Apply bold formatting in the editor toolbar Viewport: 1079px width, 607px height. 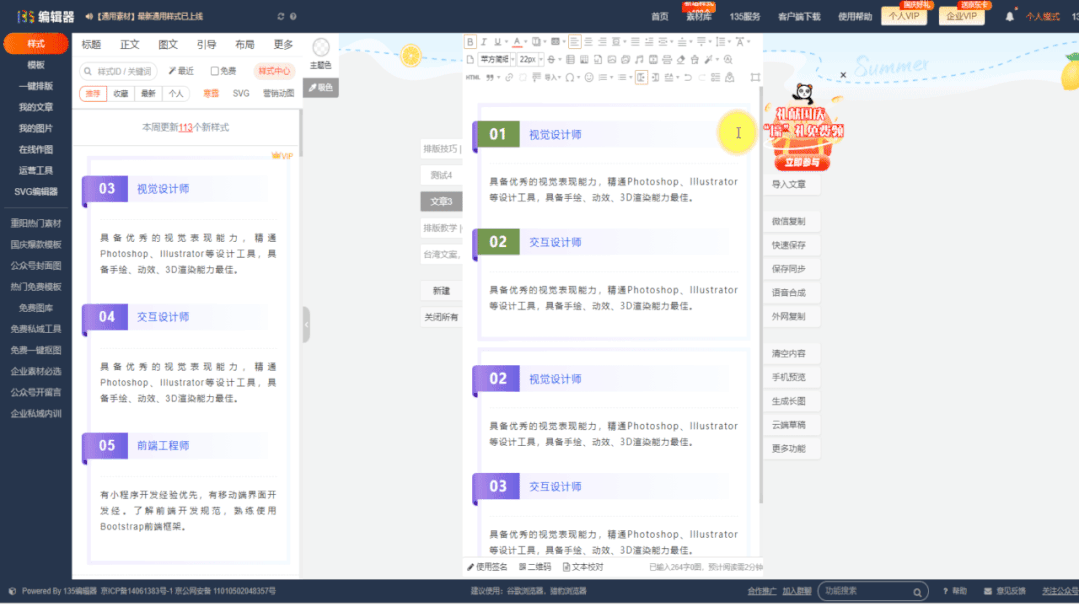471,42
